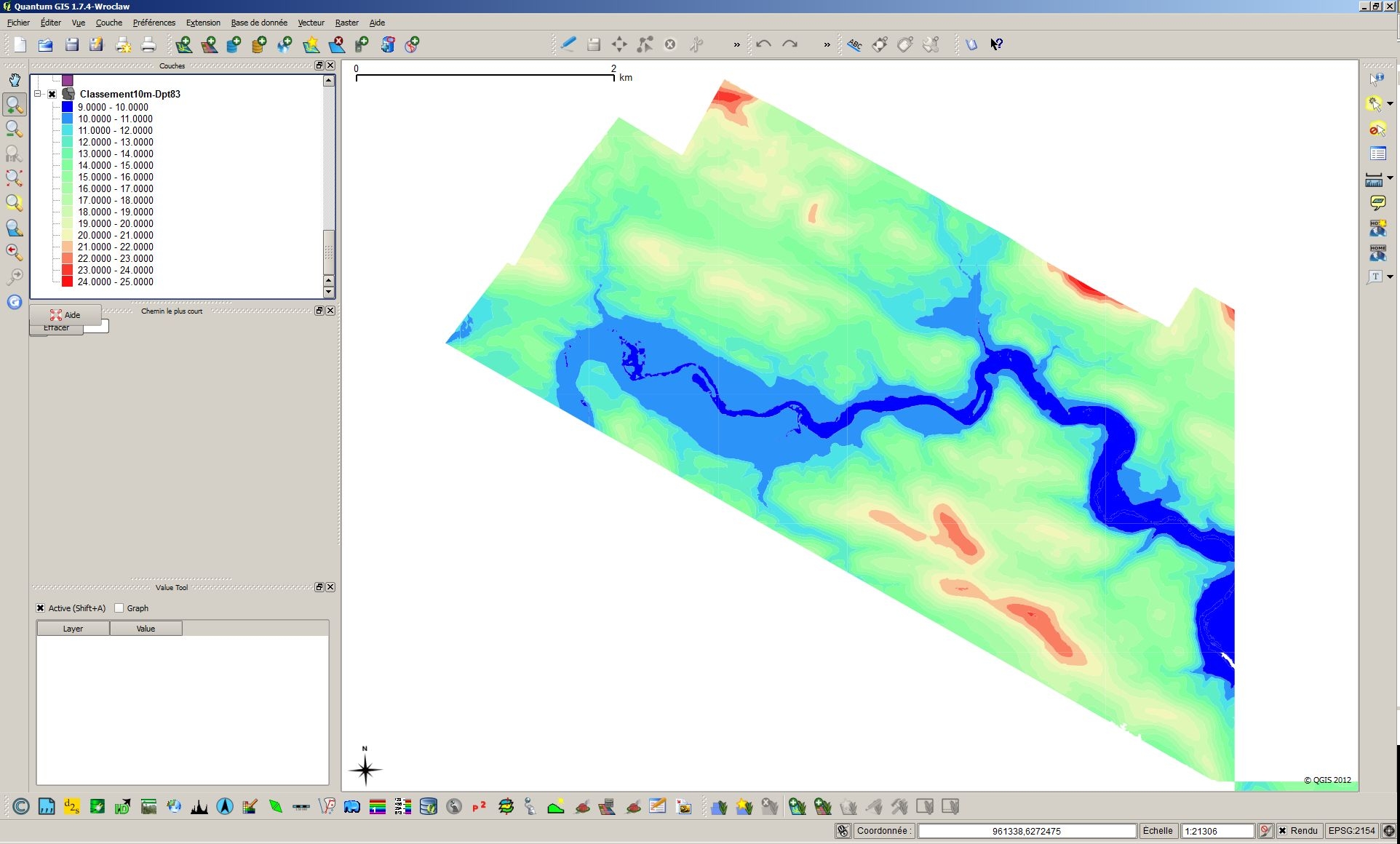
Task: Open the What's This help cursor icon
Action: [x=997, y=44]
